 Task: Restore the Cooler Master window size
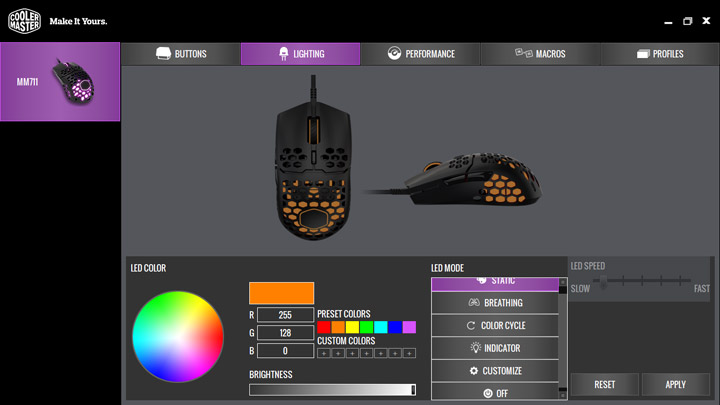[687, 21]
